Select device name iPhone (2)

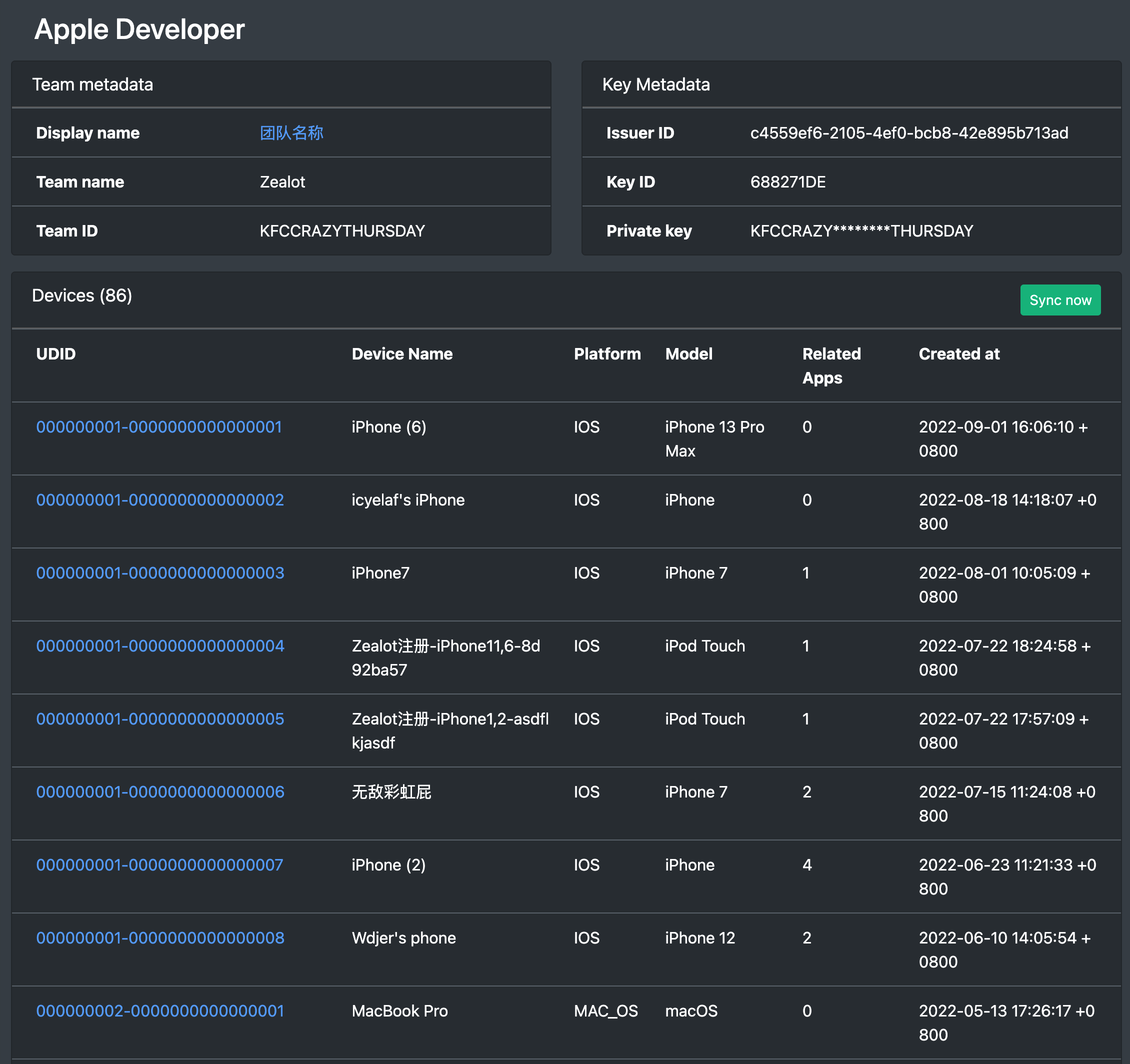(389, 864)
